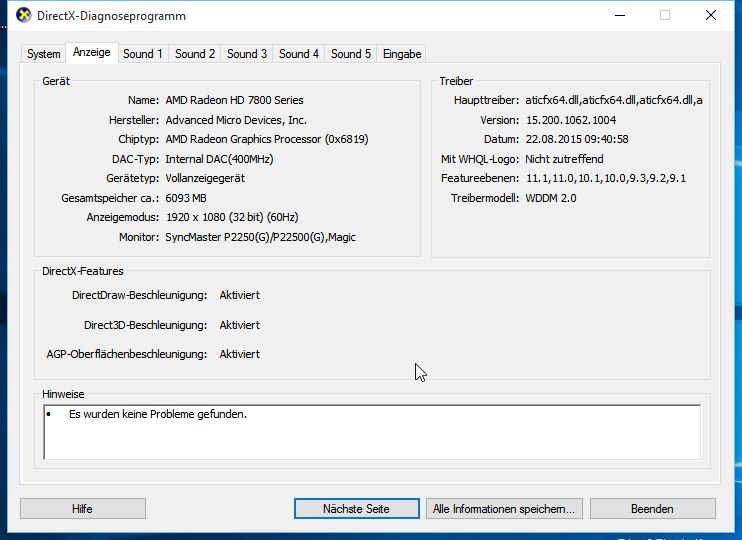
Task: Close the DirectX-Diagnoseprogramm window
Action: coord(711,15)
